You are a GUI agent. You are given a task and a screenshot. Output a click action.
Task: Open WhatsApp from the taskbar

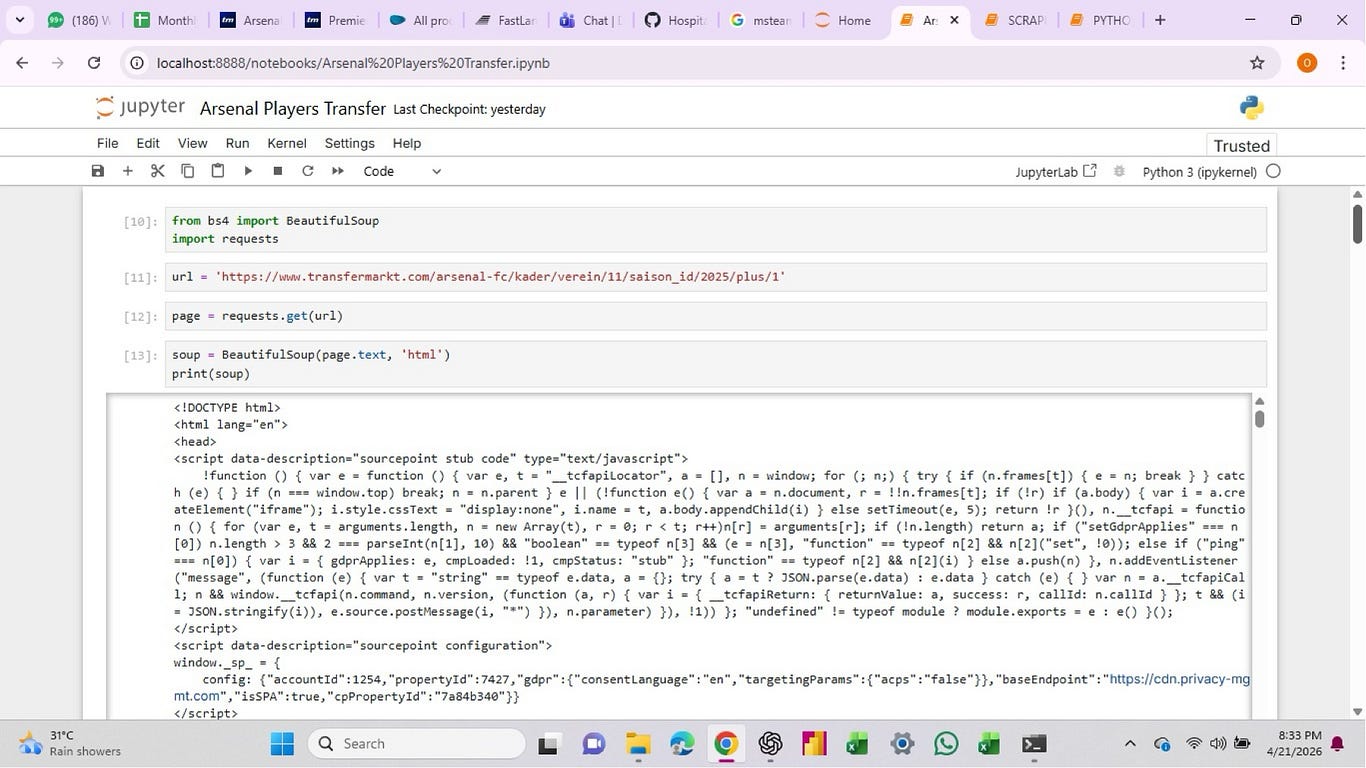[x=946, y=744]
